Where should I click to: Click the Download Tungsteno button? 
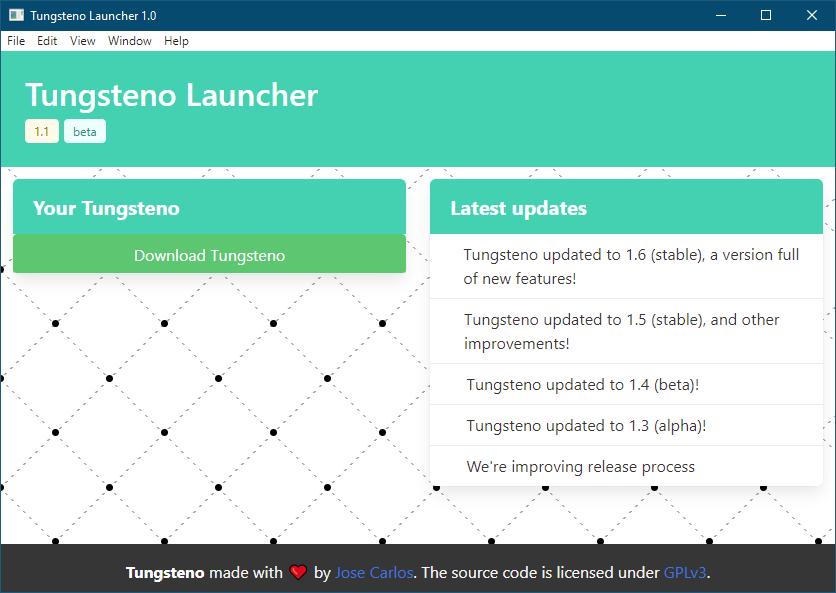click(x=210, y=254)
